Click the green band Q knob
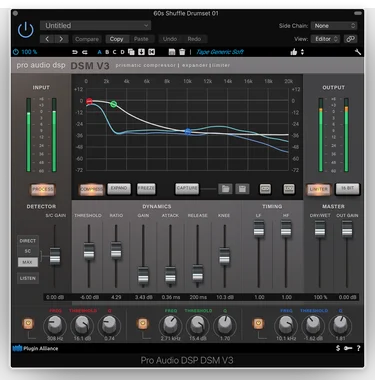The height and width of the screenshot is (380, 375). coord(225,325)
